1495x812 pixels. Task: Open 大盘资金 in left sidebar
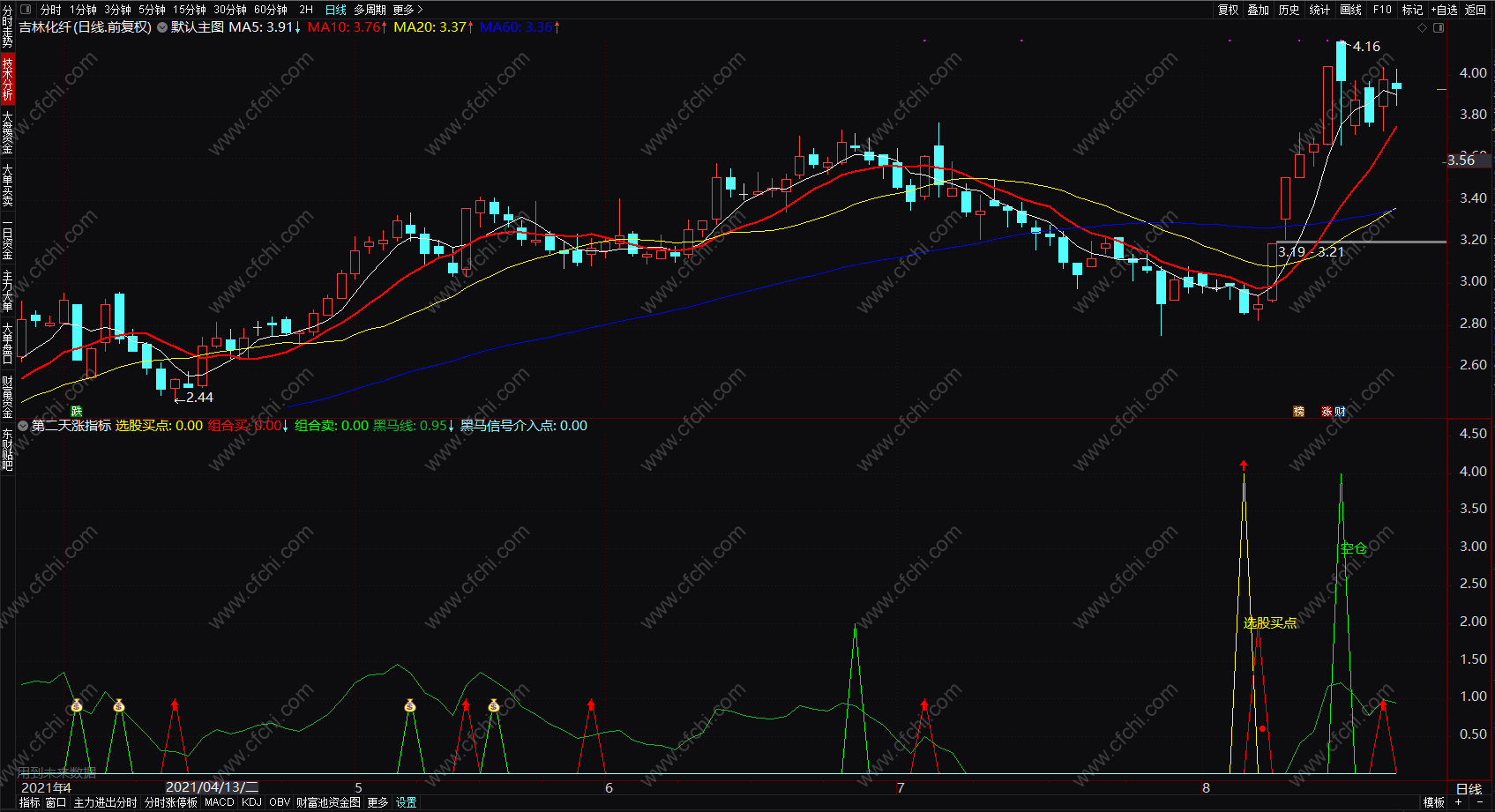coord(7,132)
